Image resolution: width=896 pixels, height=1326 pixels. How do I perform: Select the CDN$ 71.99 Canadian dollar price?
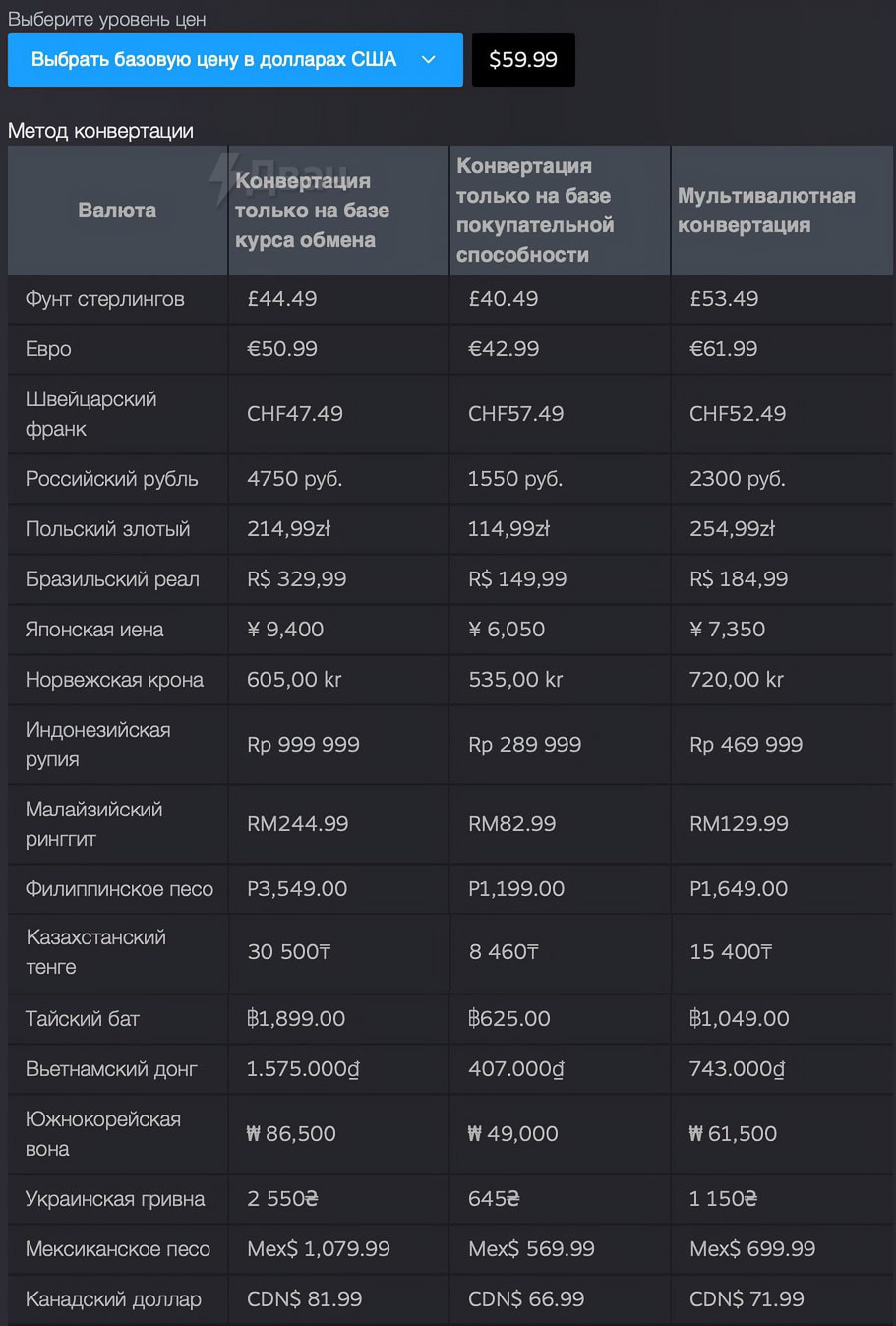pos(747,1299)
